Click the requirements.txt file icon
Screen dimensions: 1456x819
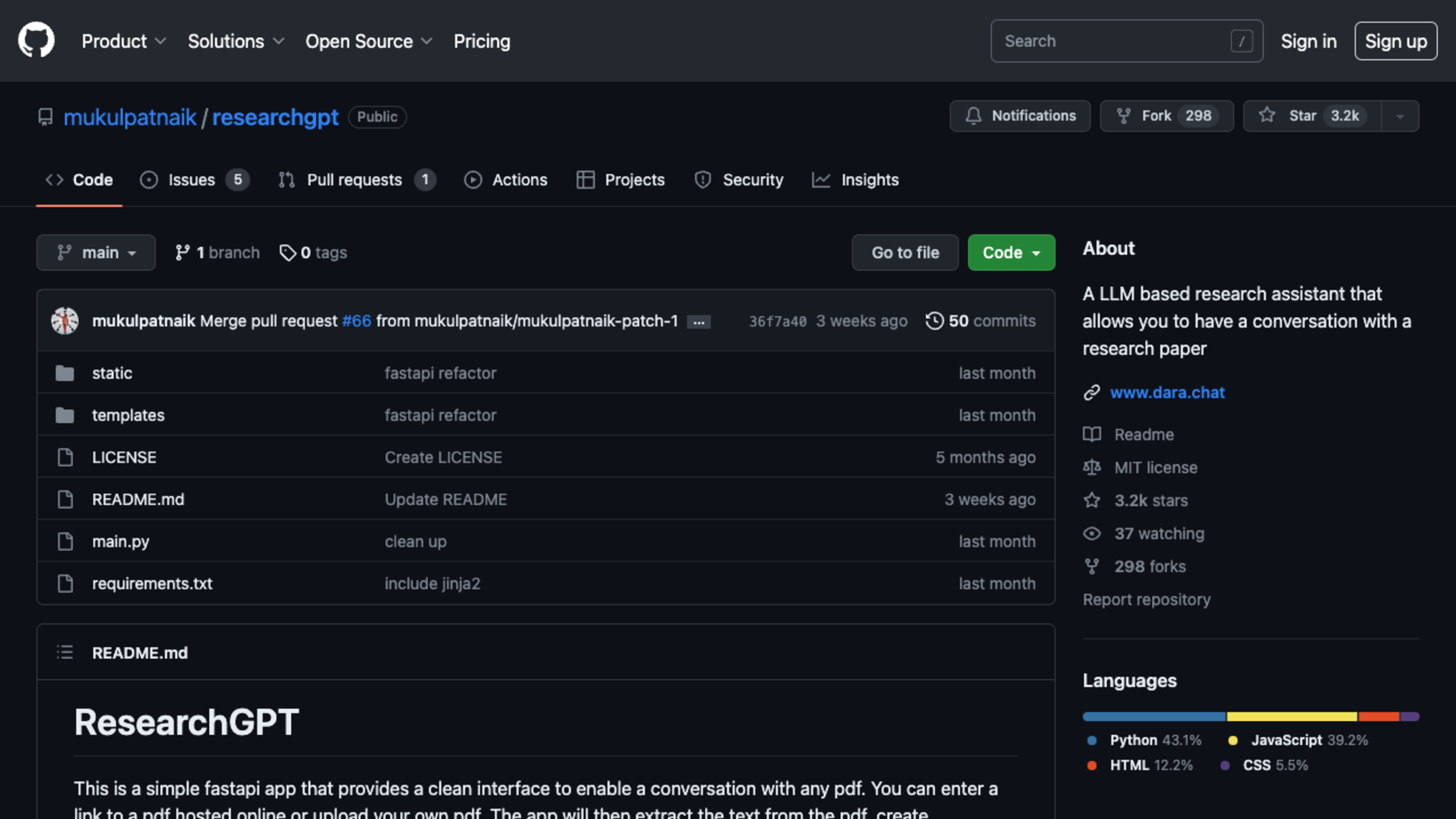[x=66, y=583]
